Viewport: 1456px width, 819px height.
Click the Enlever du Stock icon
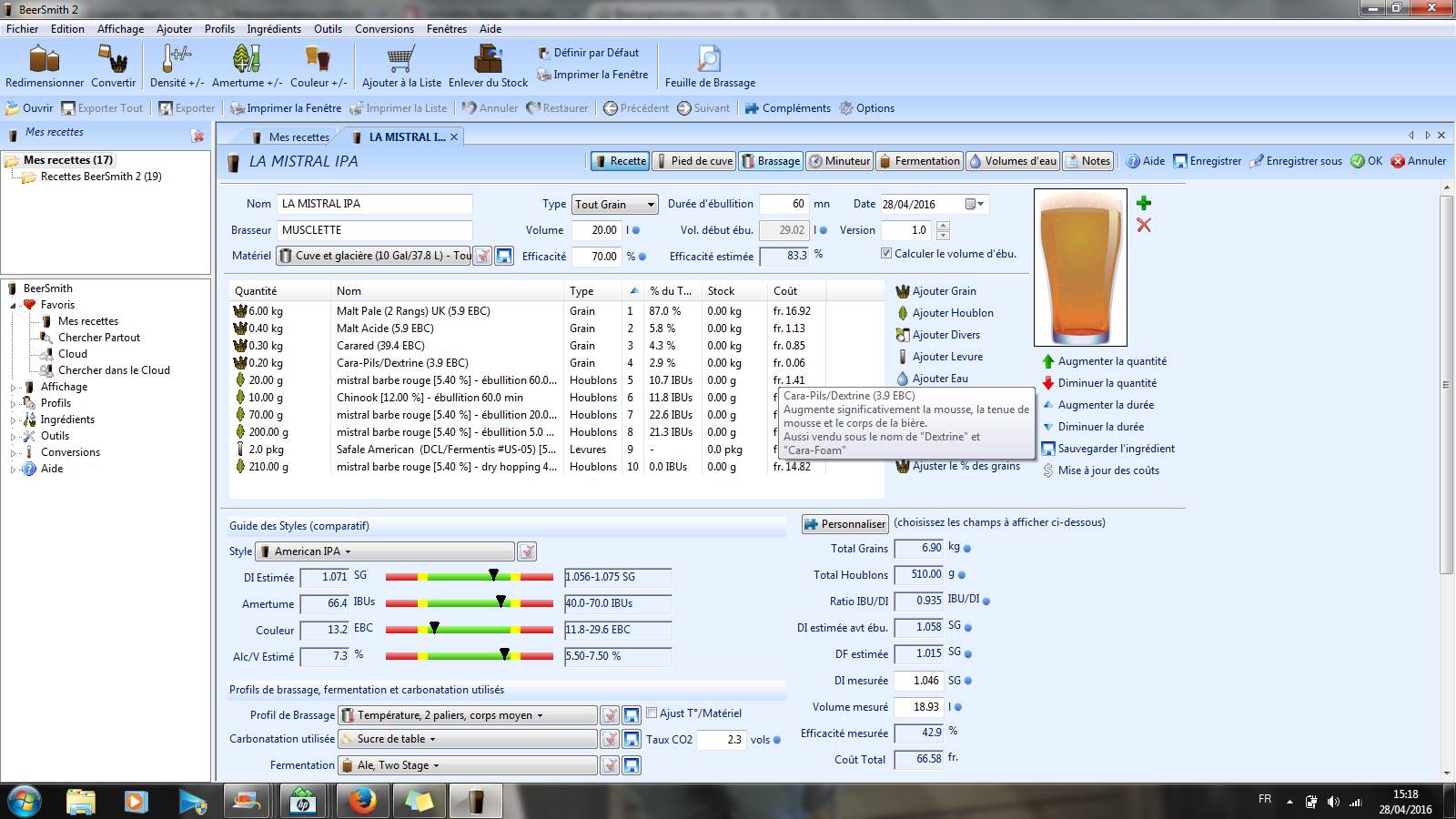coord(488,66)
